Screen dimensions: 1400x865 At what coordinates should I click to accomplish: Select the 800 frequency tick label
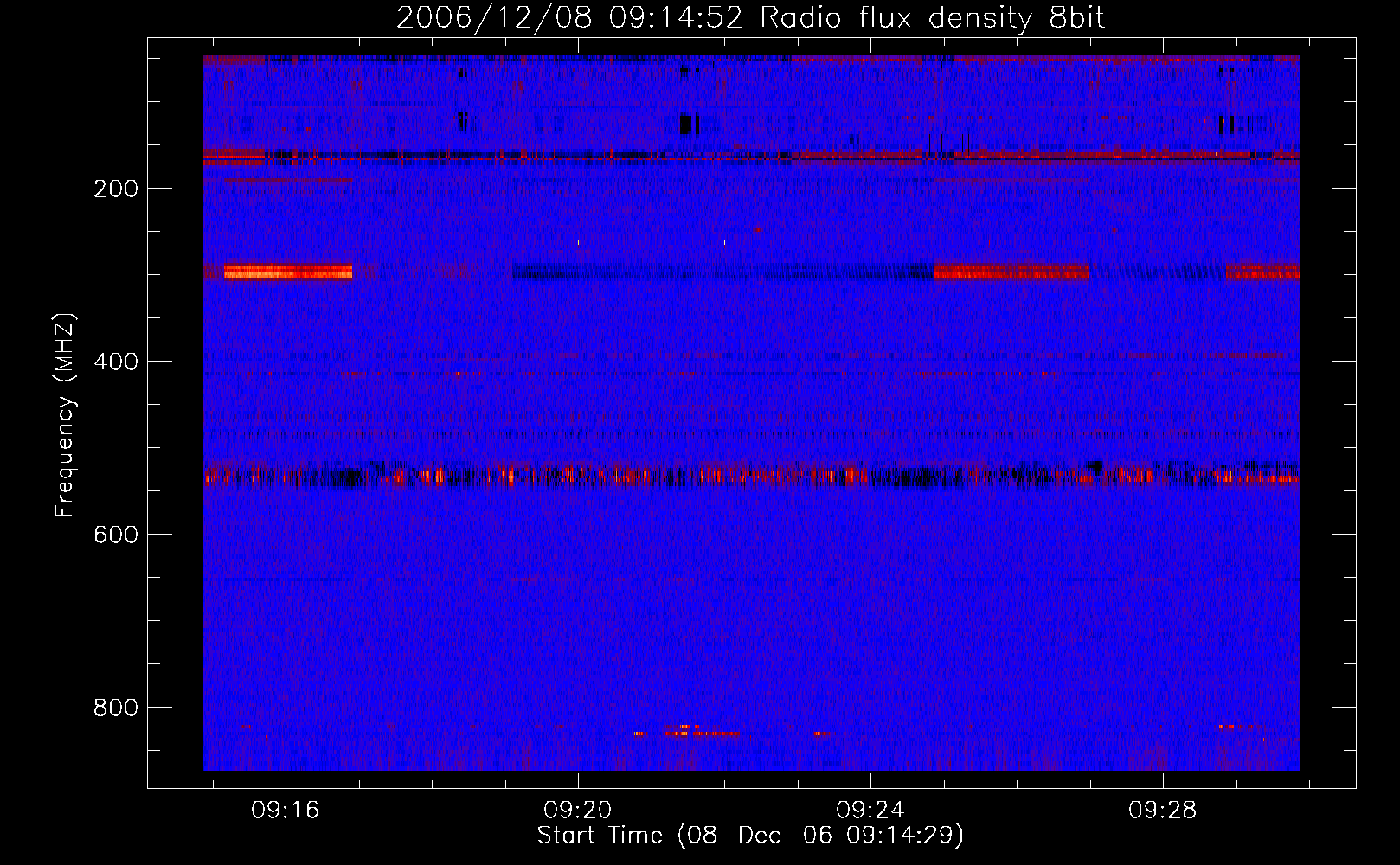point(116,708)
